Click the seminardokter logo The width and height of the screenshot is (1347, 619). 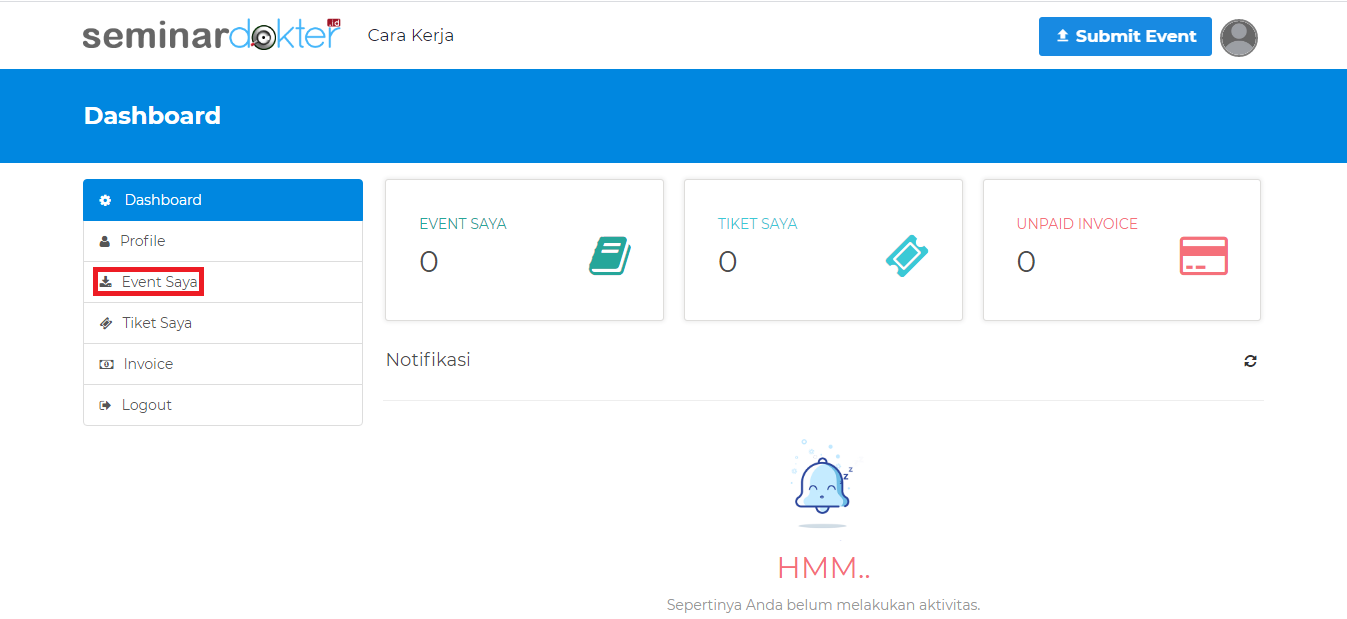[211, 36]
